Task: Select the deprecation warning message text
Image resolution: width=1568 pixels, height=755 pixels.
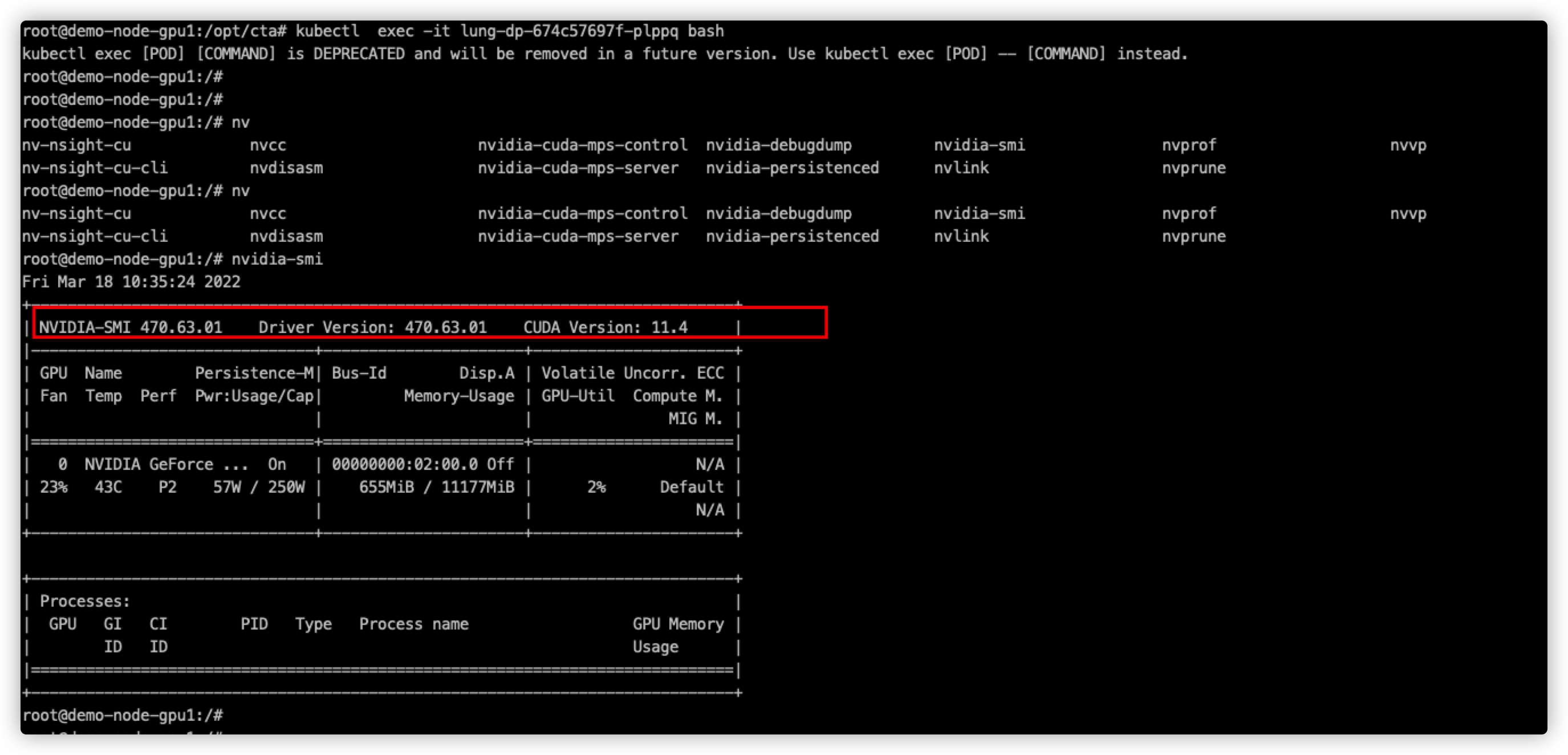Action: (x=603, y=54)
